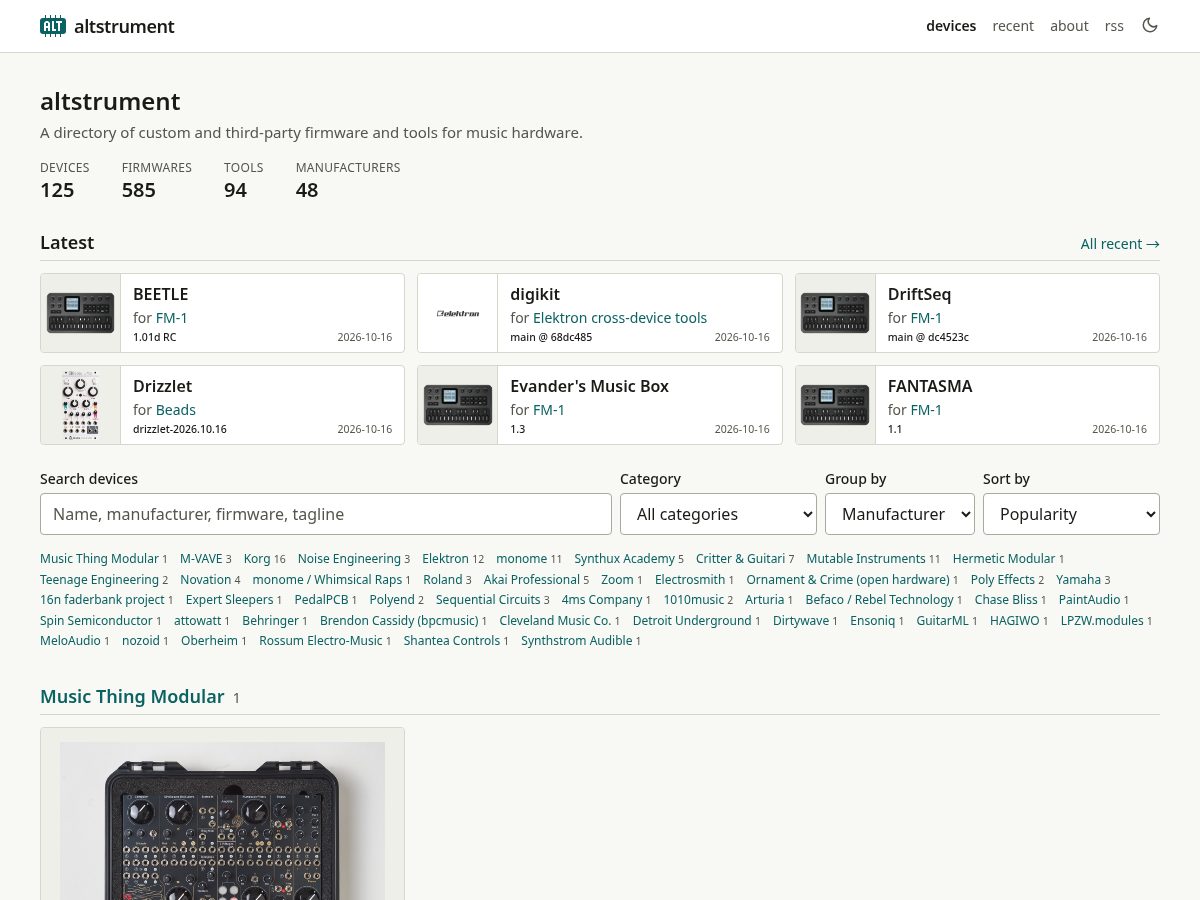Follow the All recent link

[x=1120, y=244]
